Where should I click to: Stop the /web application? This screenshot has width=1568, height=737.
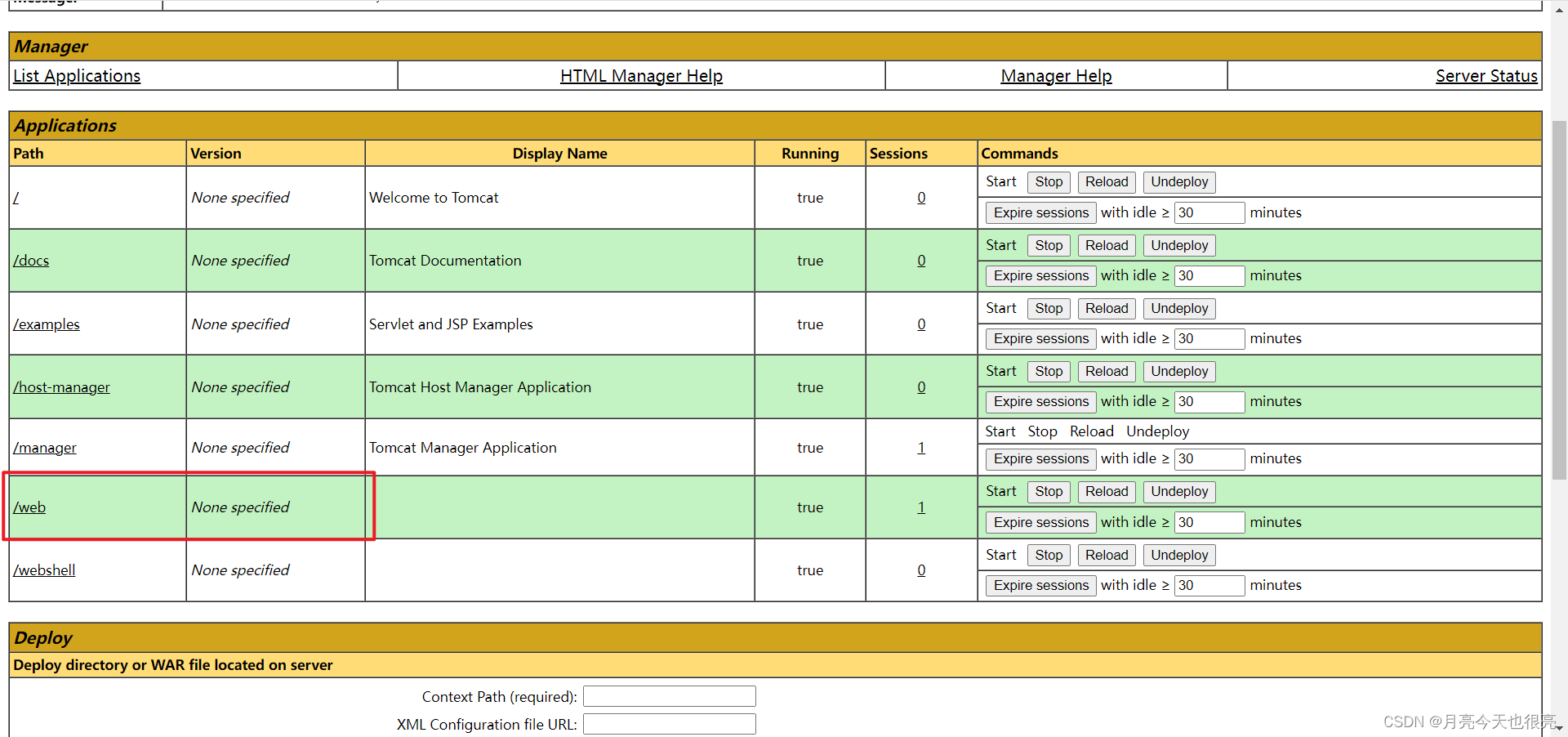point(1049,492)
